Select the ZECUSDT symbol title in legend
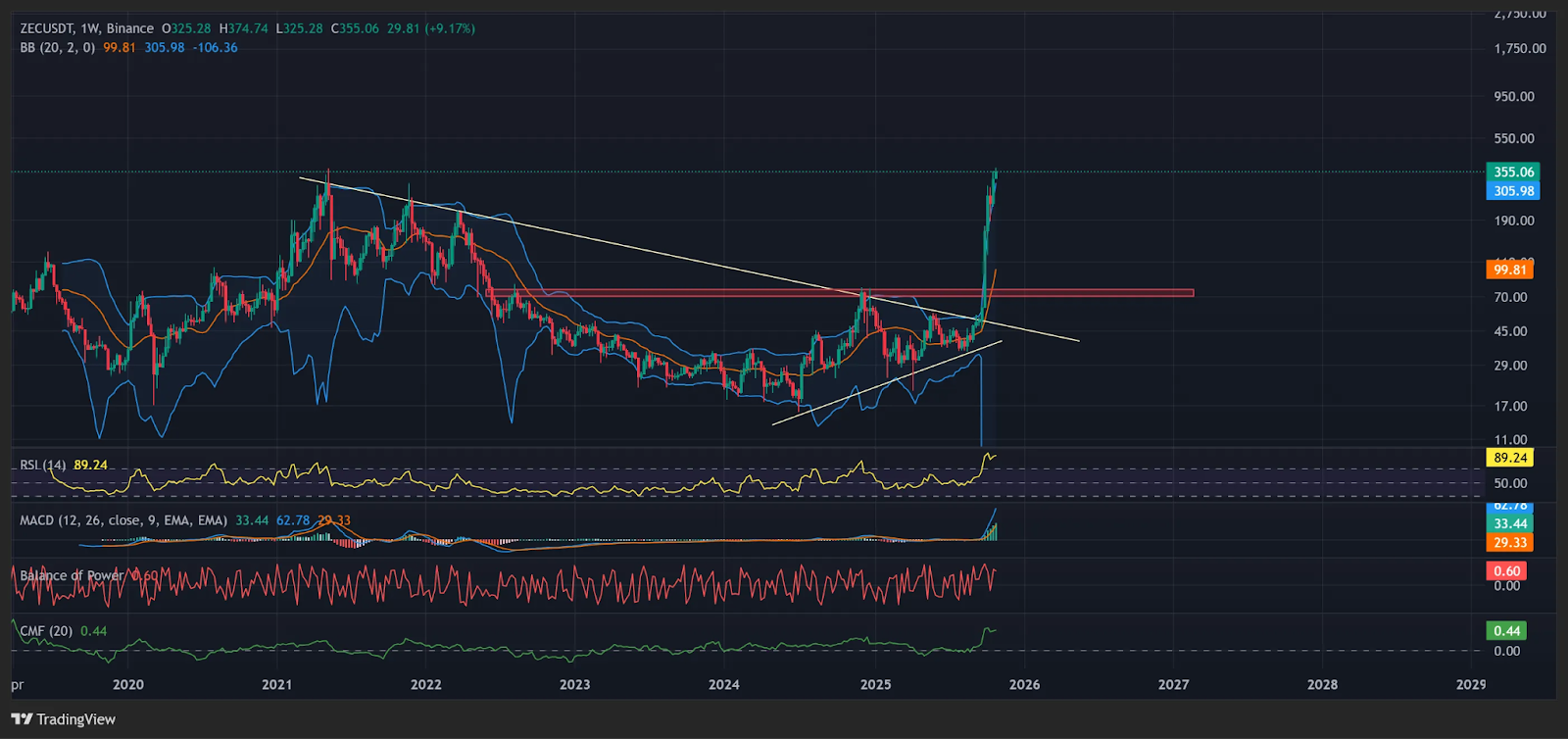1568x739 pixels. 47,28
